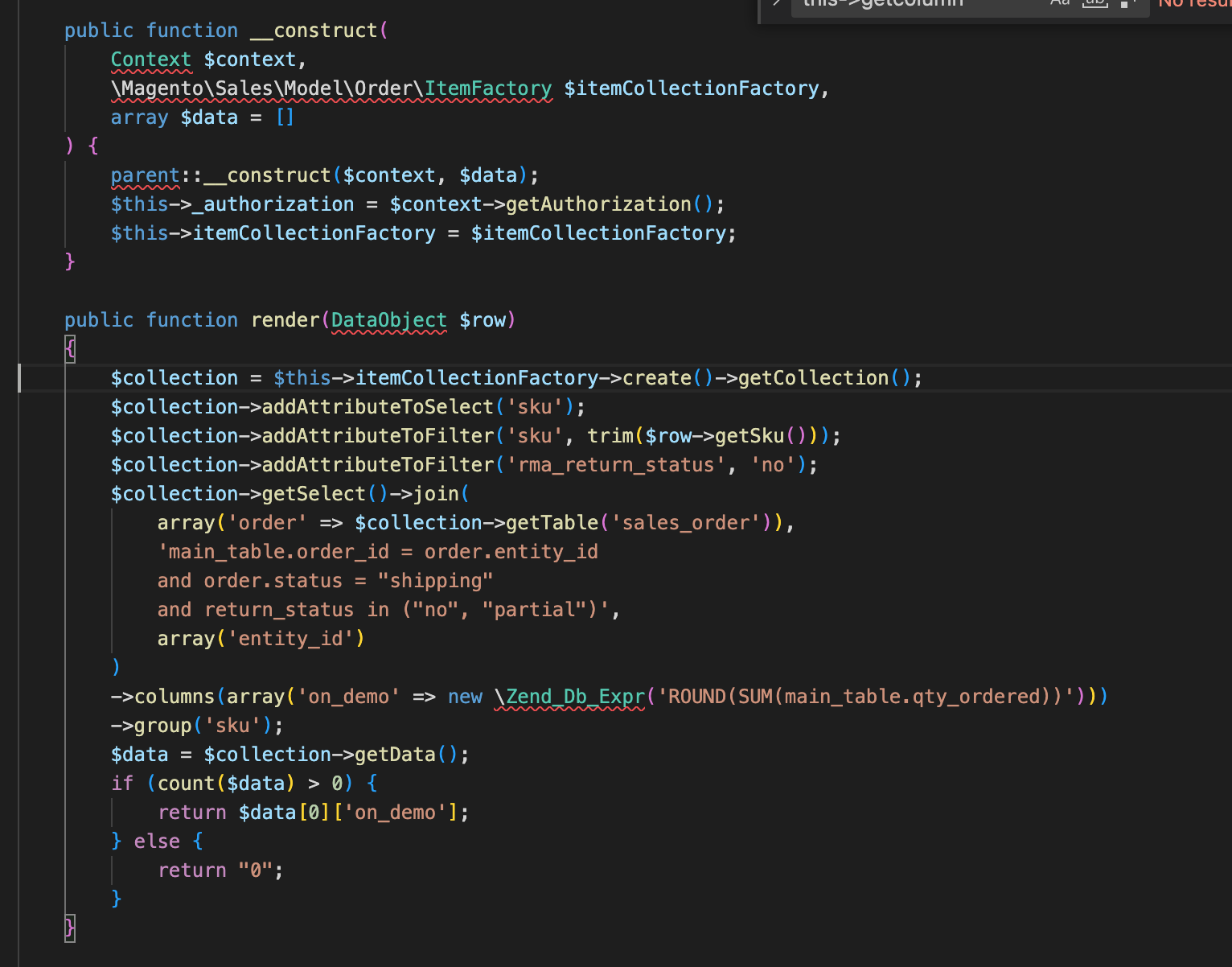
Task: Click the getCollection method call
Action: tap(813, 378)
